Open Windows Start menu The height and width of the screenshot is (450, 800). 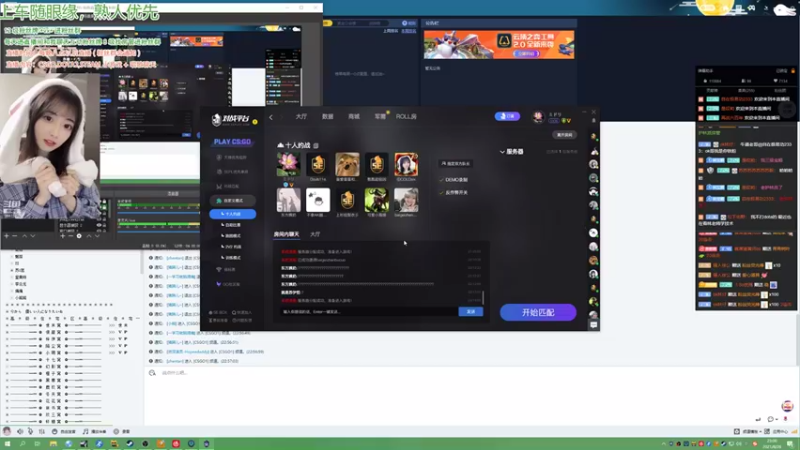click(7, 444)
